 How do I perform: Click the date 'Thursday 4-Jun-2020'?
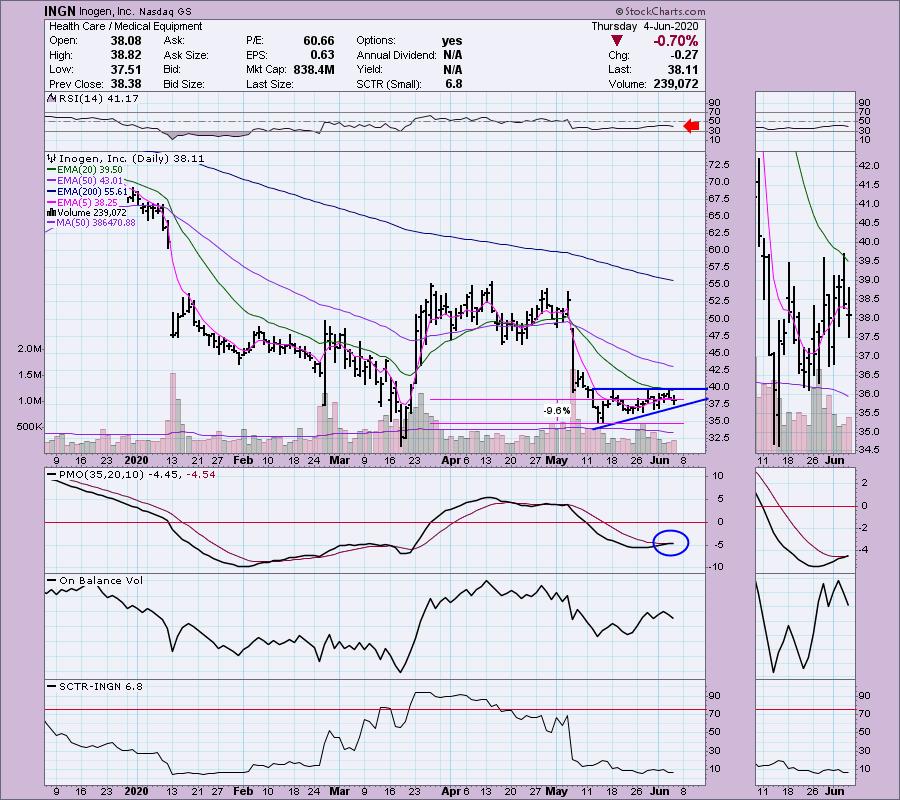pos(645,26)
